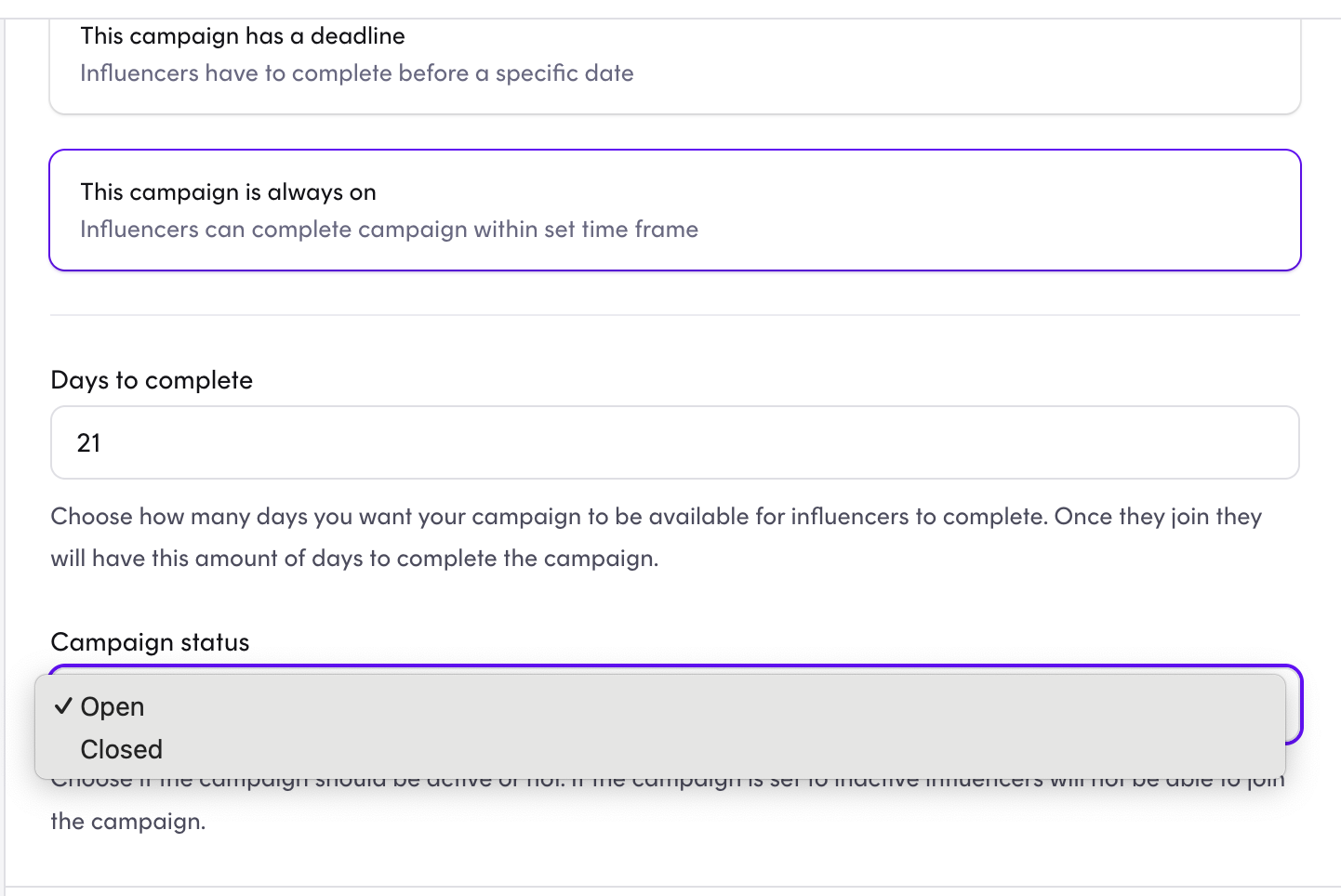The image size is (1341, 896).
Task: Click the "This campaign has a deadline" heading text
Action: coord(243,36)
